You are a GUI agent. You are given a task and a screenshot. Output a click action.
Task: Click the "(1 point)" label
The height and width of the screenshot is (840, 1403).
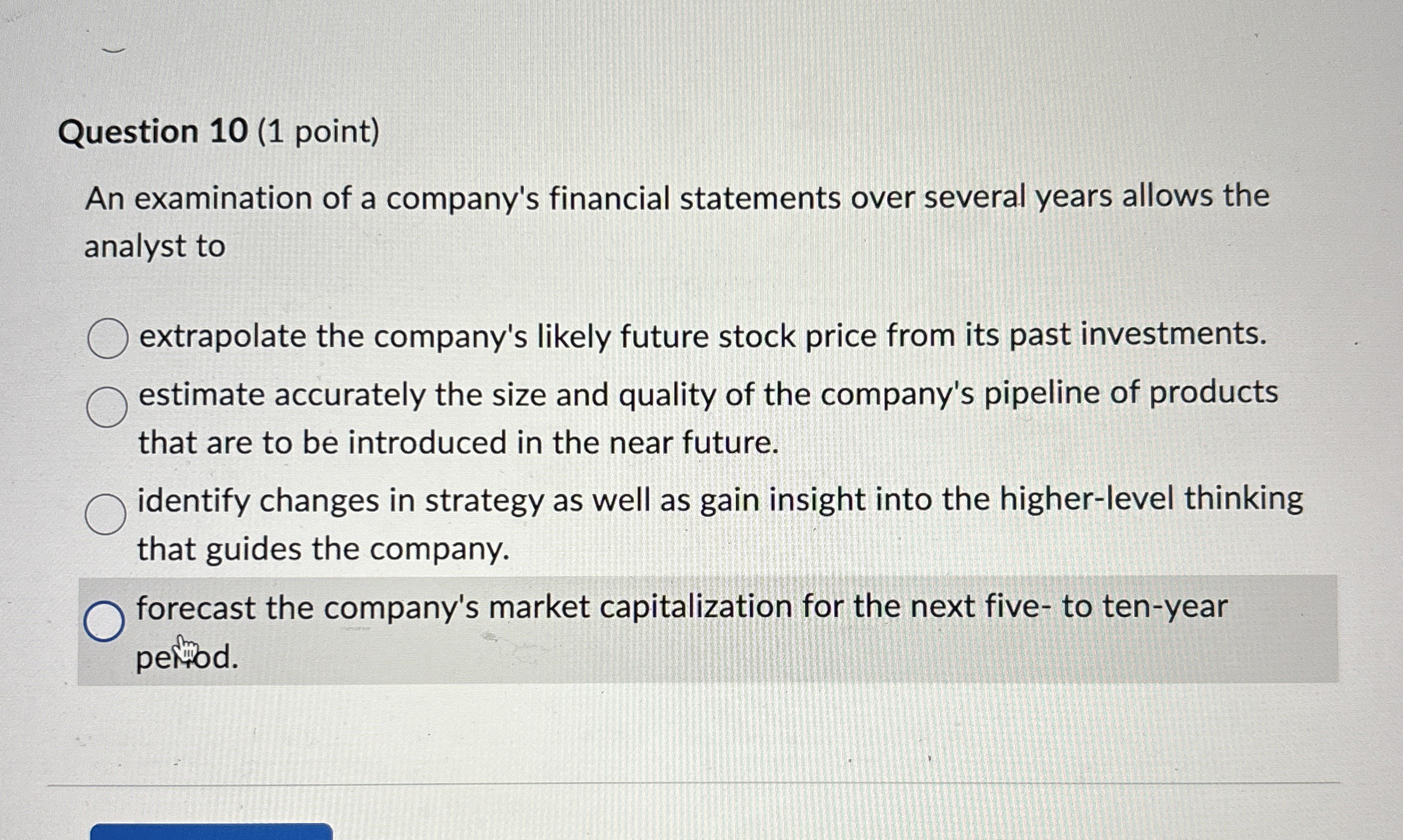[318, 133]
